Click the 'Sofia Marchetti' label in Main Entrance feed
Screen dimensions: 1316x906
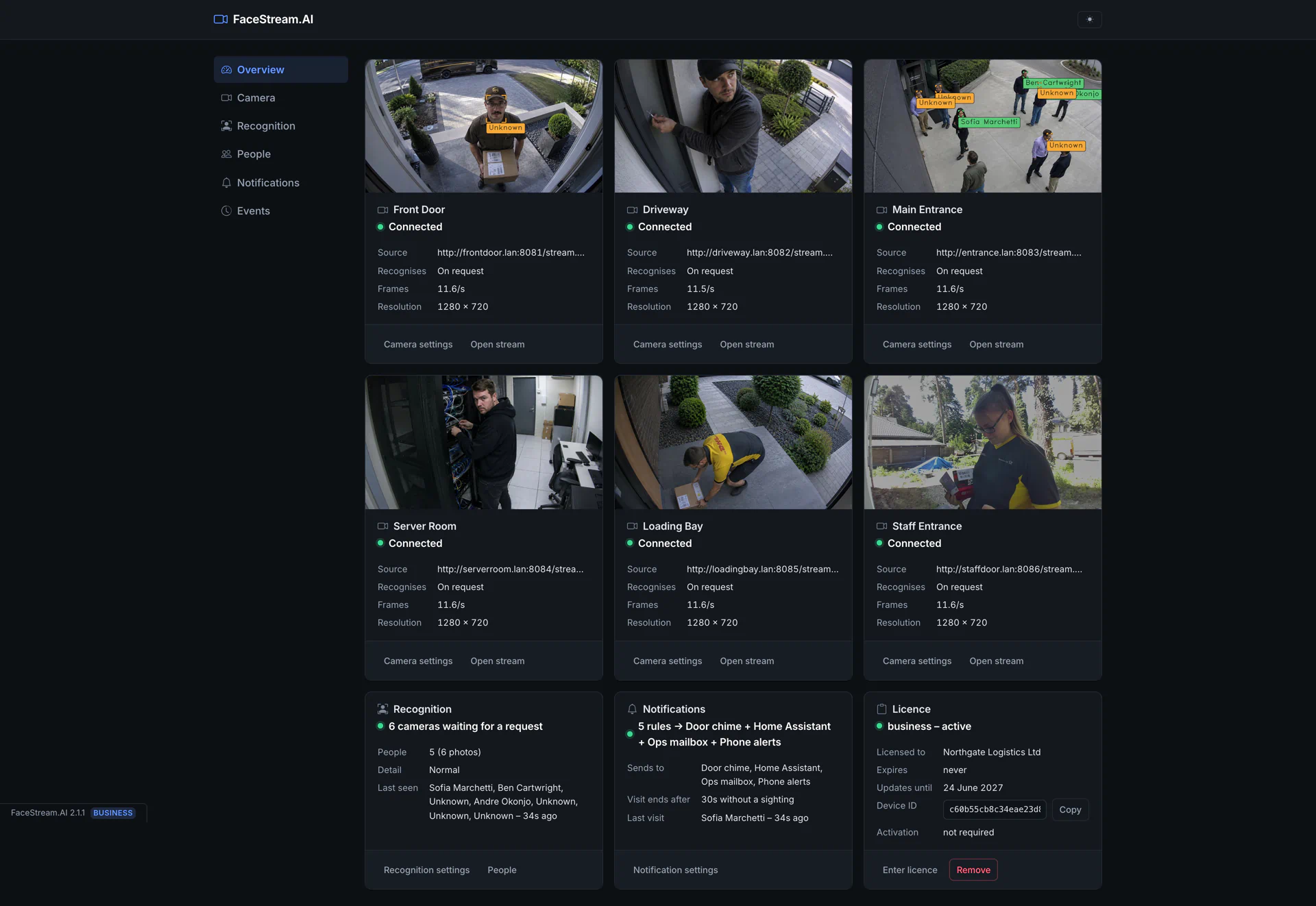(989, 122)
